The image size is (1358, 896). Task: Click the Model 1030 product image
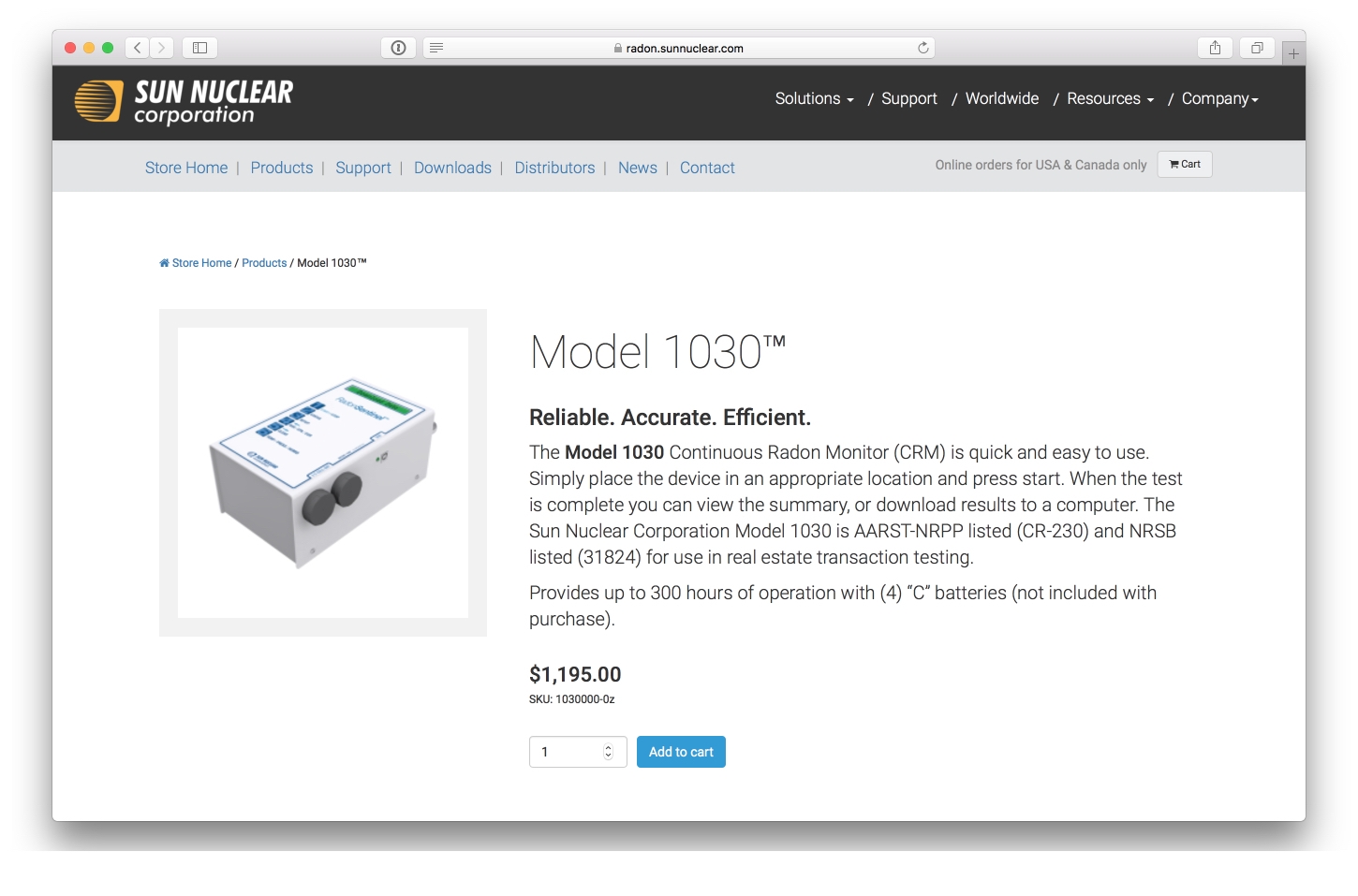[323, 473]
